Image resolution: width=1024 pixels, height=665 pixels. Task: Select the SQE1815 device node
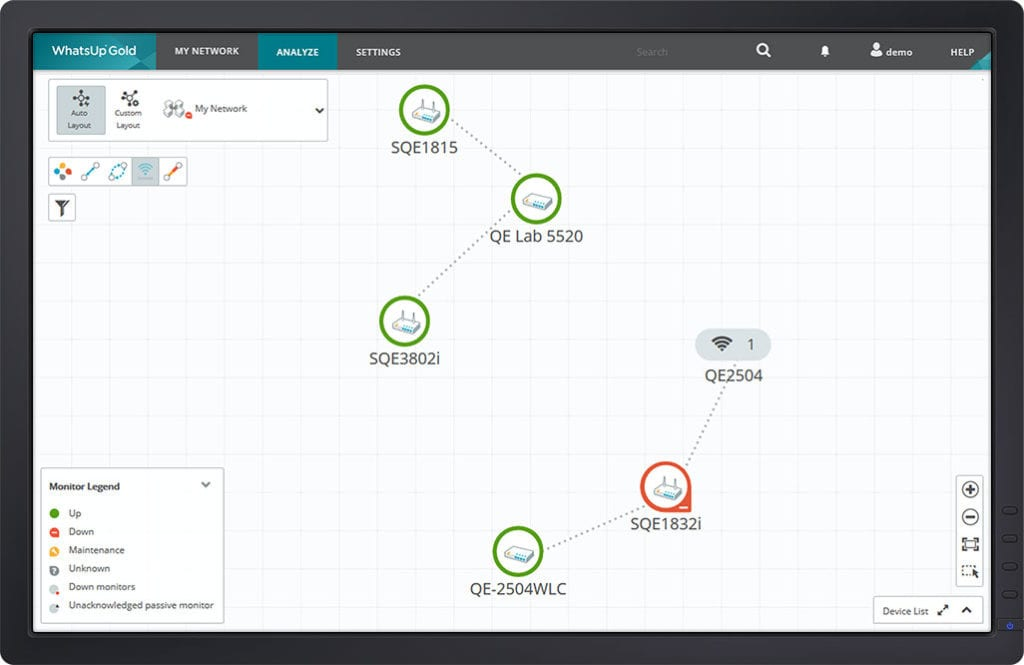coord(424,110)
